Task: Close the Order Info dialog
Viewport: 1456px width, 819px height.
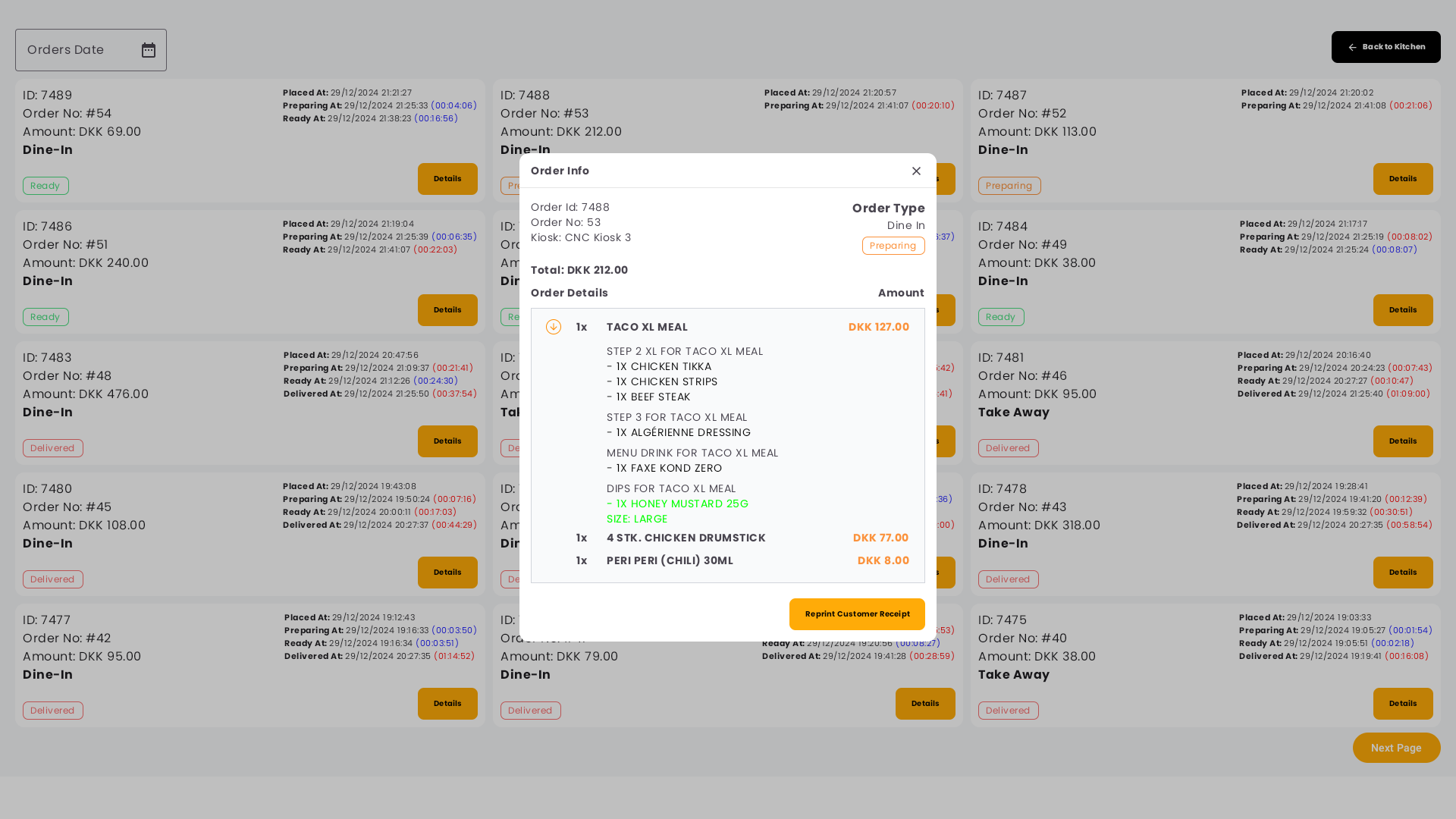Action: click(916, 171)
